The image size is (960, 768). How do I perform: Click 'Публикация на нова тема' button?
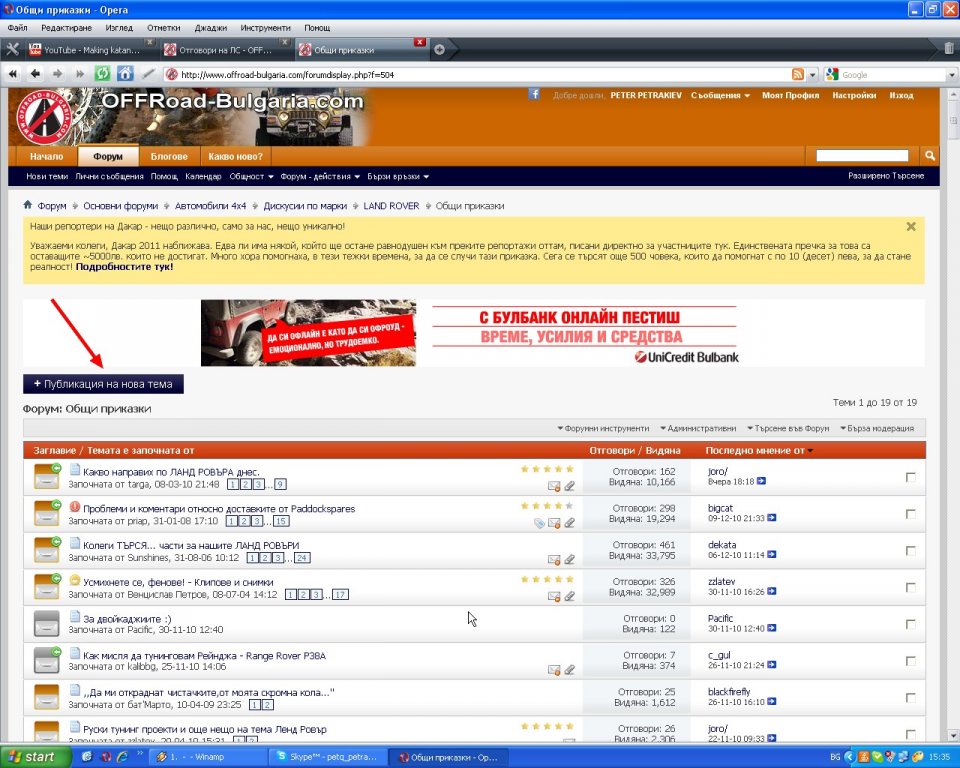tap(103, 384)
